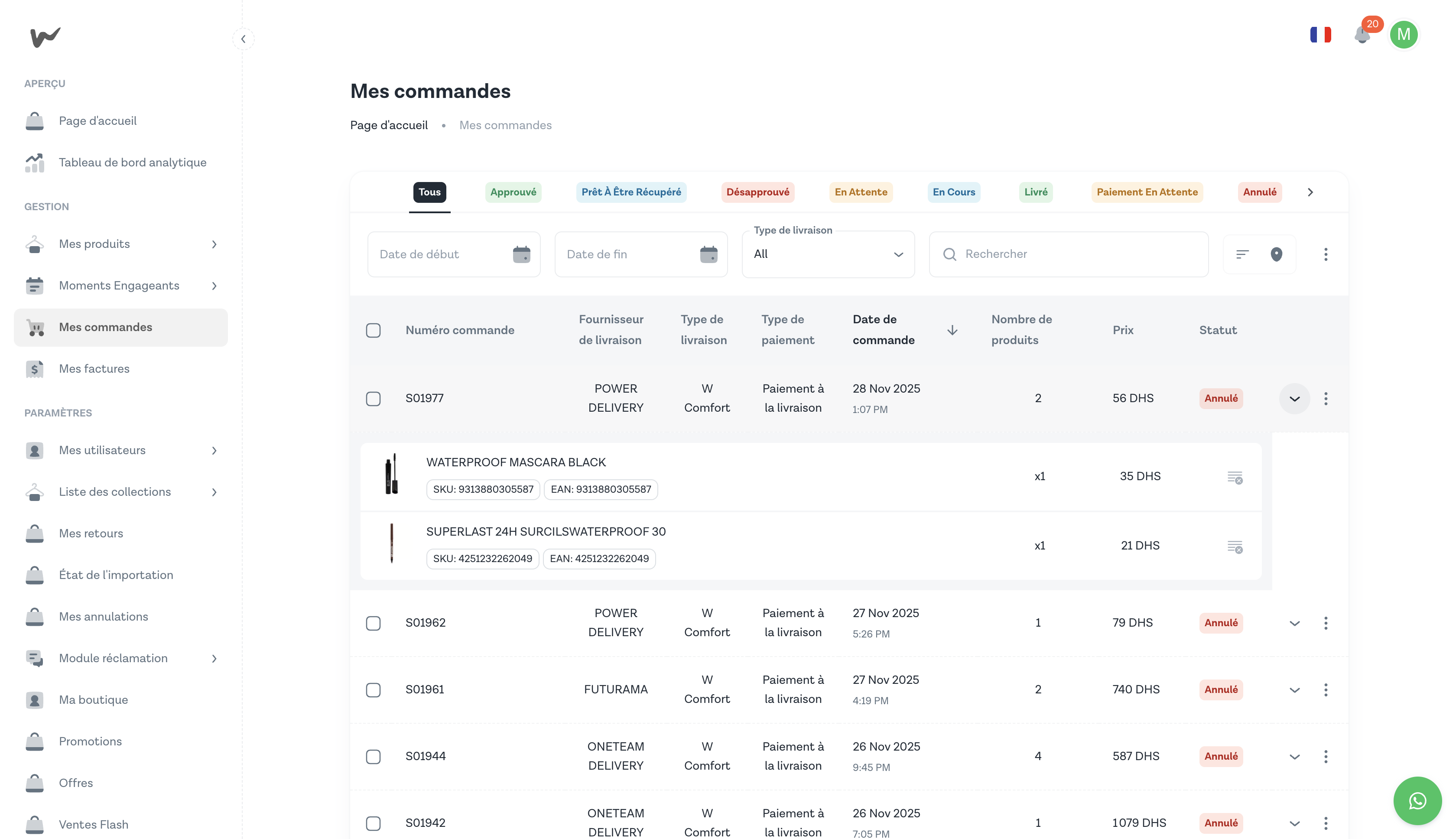Check the checkbox for order S01962
The image size is (1456, 839).
374,623
